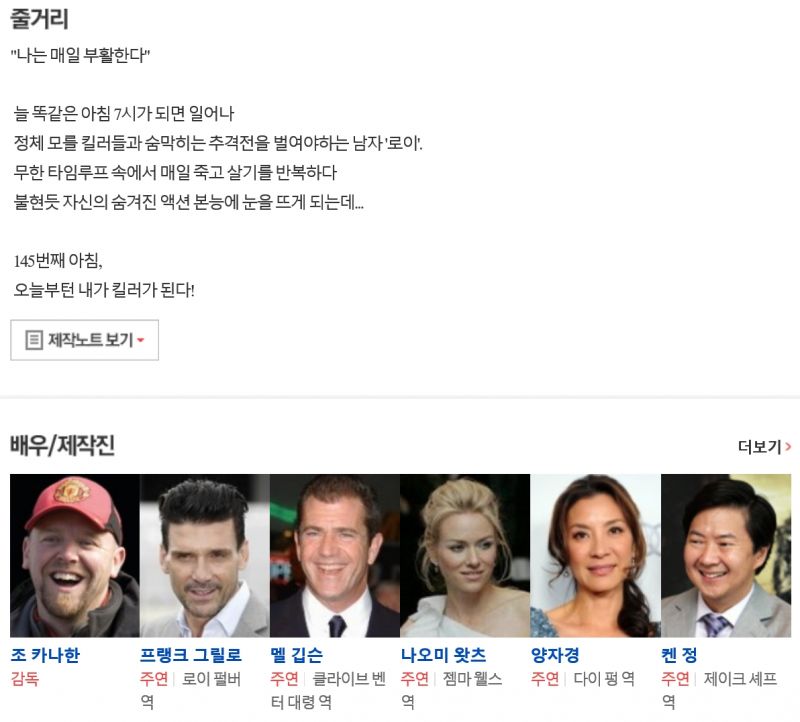The image size is (800, 722).
Task: Open 켄 정 actor photo
Action: [x=726, y=555]
